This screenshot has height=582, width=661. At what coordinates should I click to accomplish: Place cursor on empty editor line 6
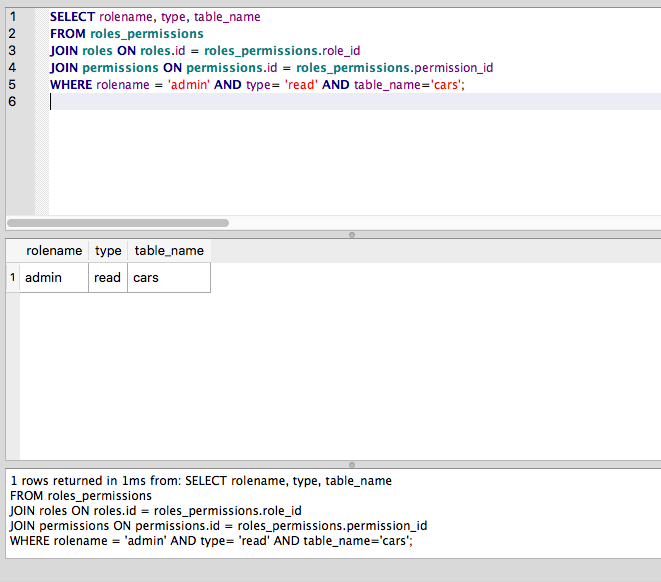click(354, 102)
